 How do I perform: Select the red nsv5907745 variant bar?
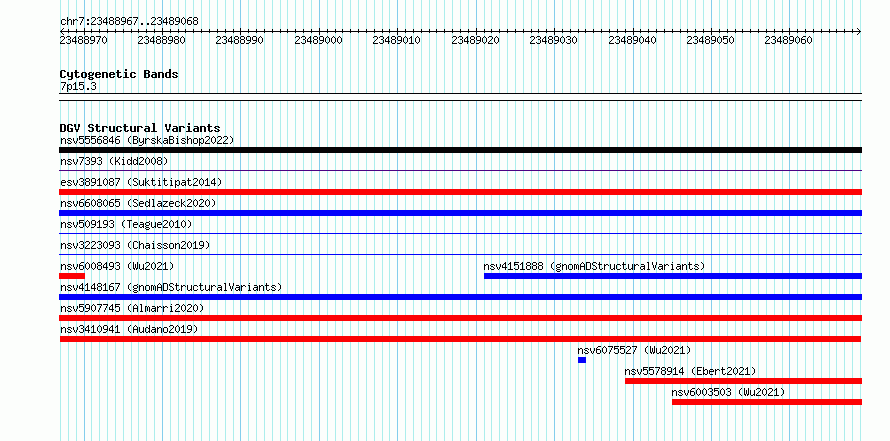460,318
